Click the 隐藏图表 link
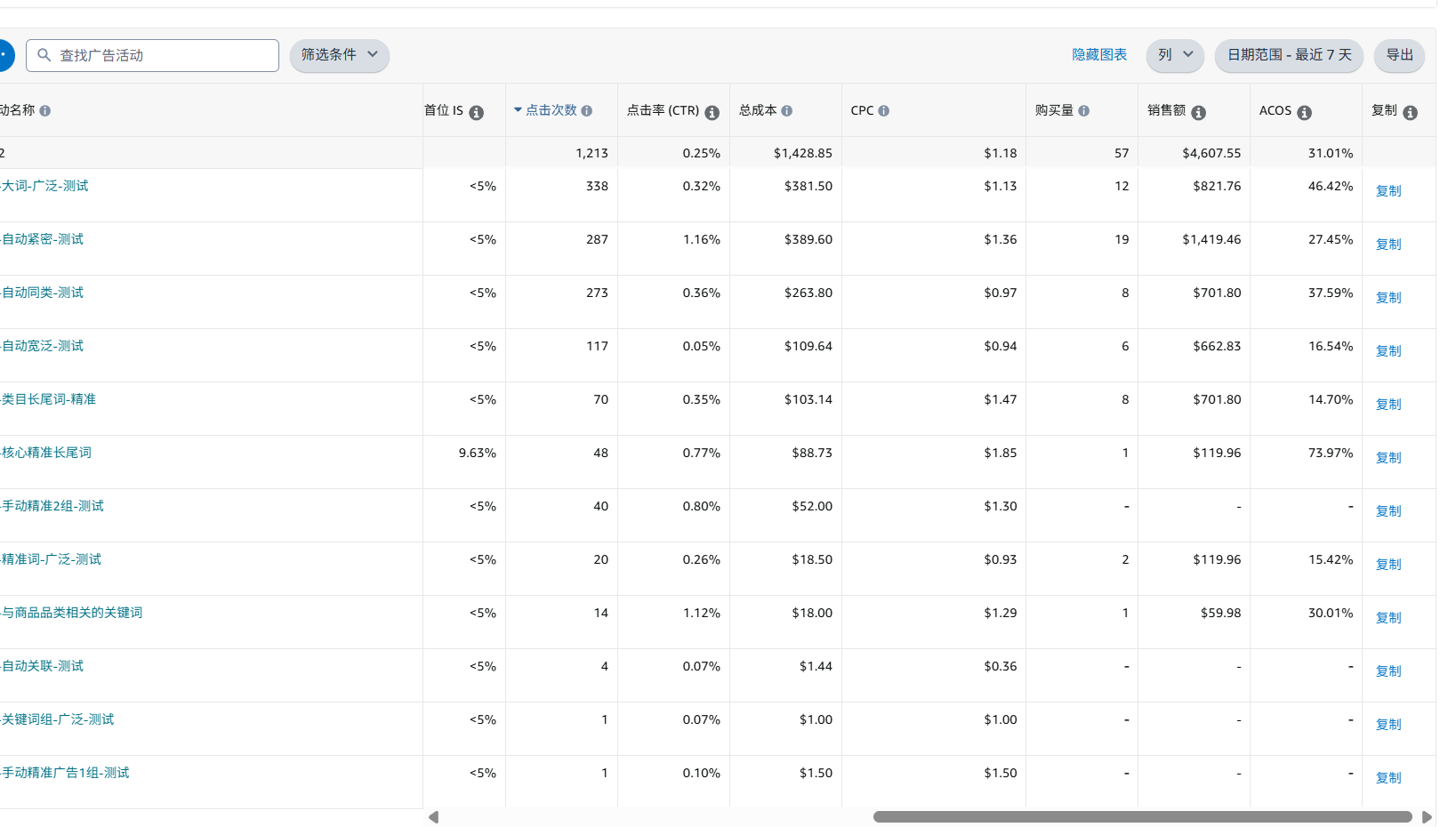 coord(1098,55)
